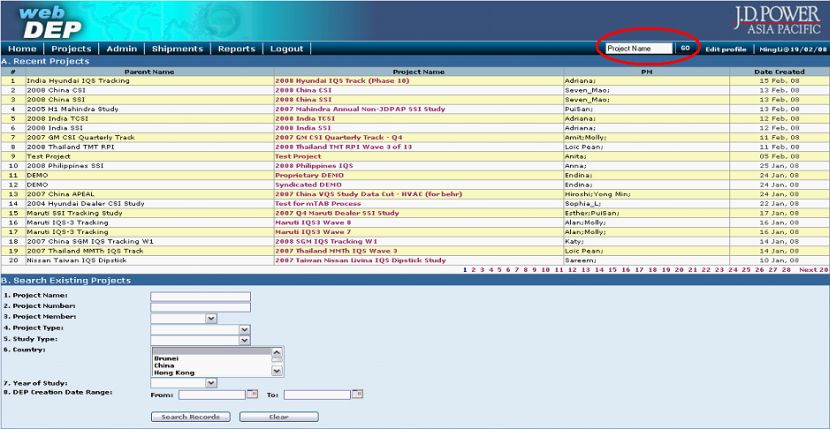Select parent name India Hyundai IQS Tracking
Viewport: 830px width, 429px height.
point(78,81)
